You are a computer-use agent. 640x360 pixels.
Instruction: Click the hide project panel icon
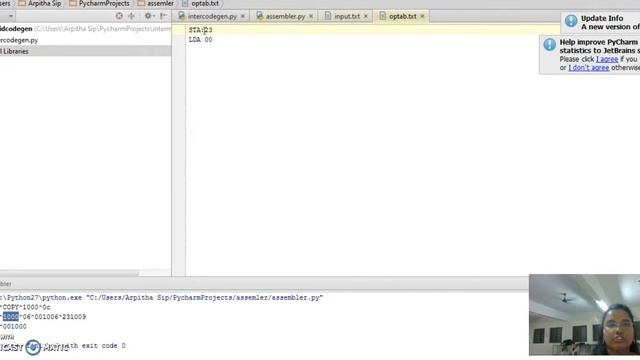click(164, 16)
